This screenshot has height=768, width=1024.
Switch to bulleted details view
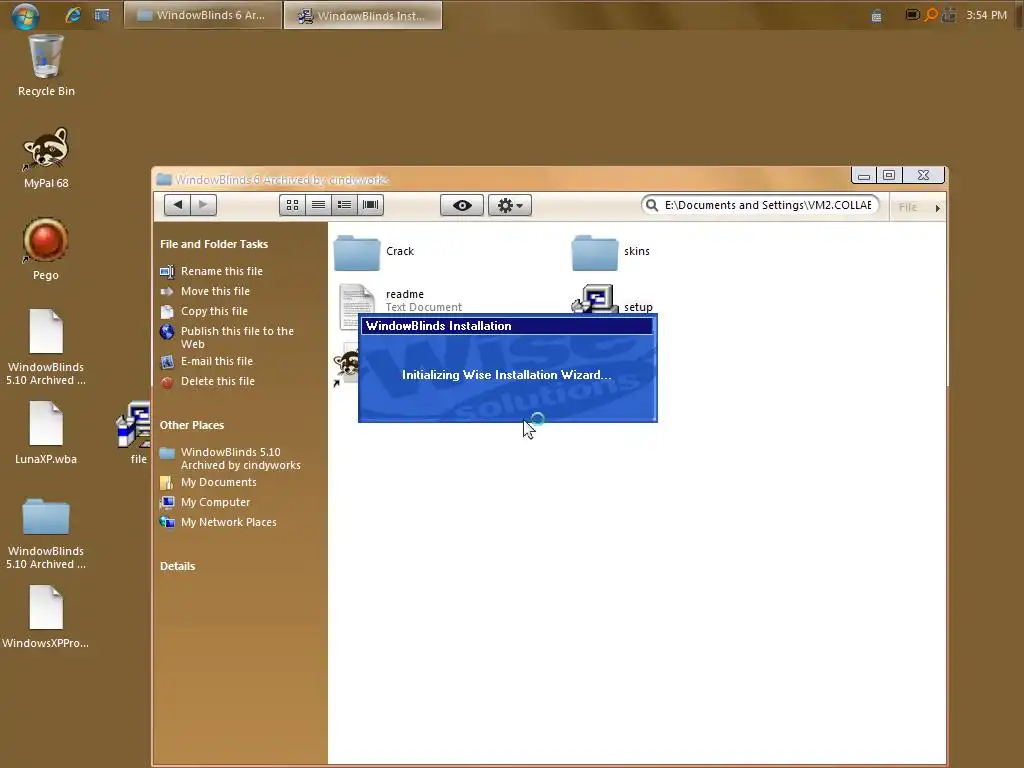click(x=344, y=205)
